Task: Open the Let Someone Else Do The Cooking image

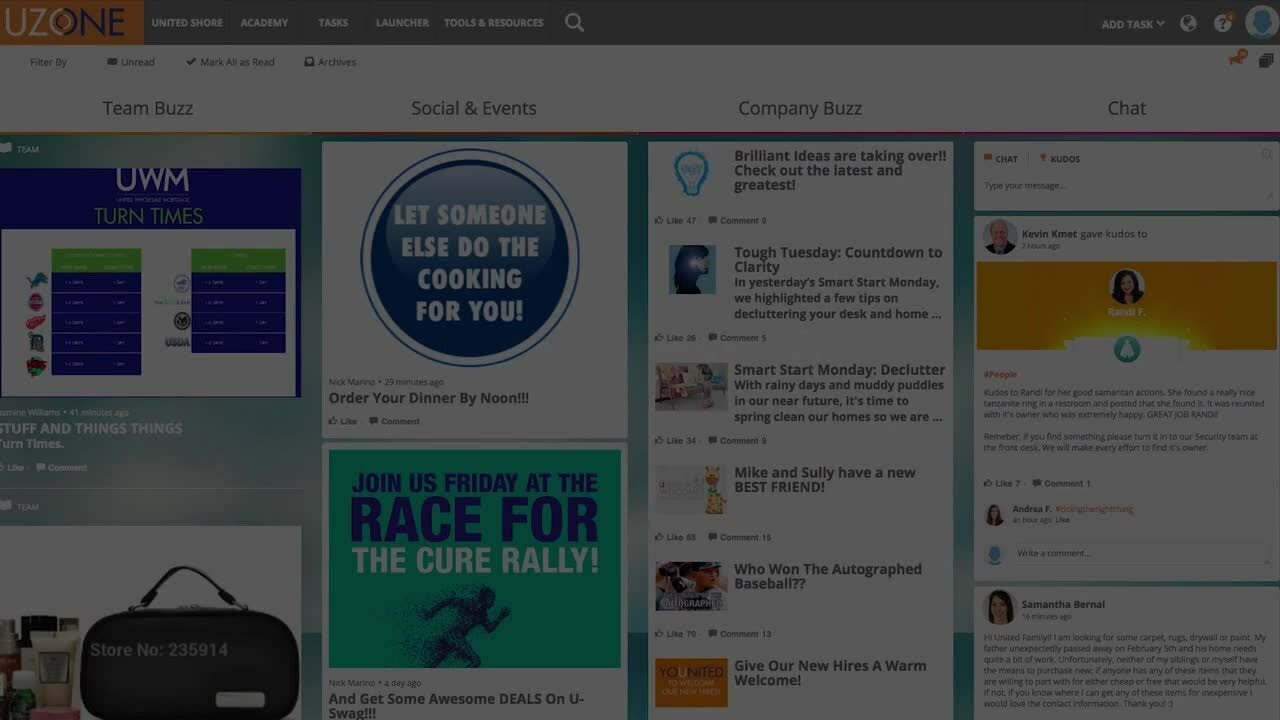Action: point(470,258)
